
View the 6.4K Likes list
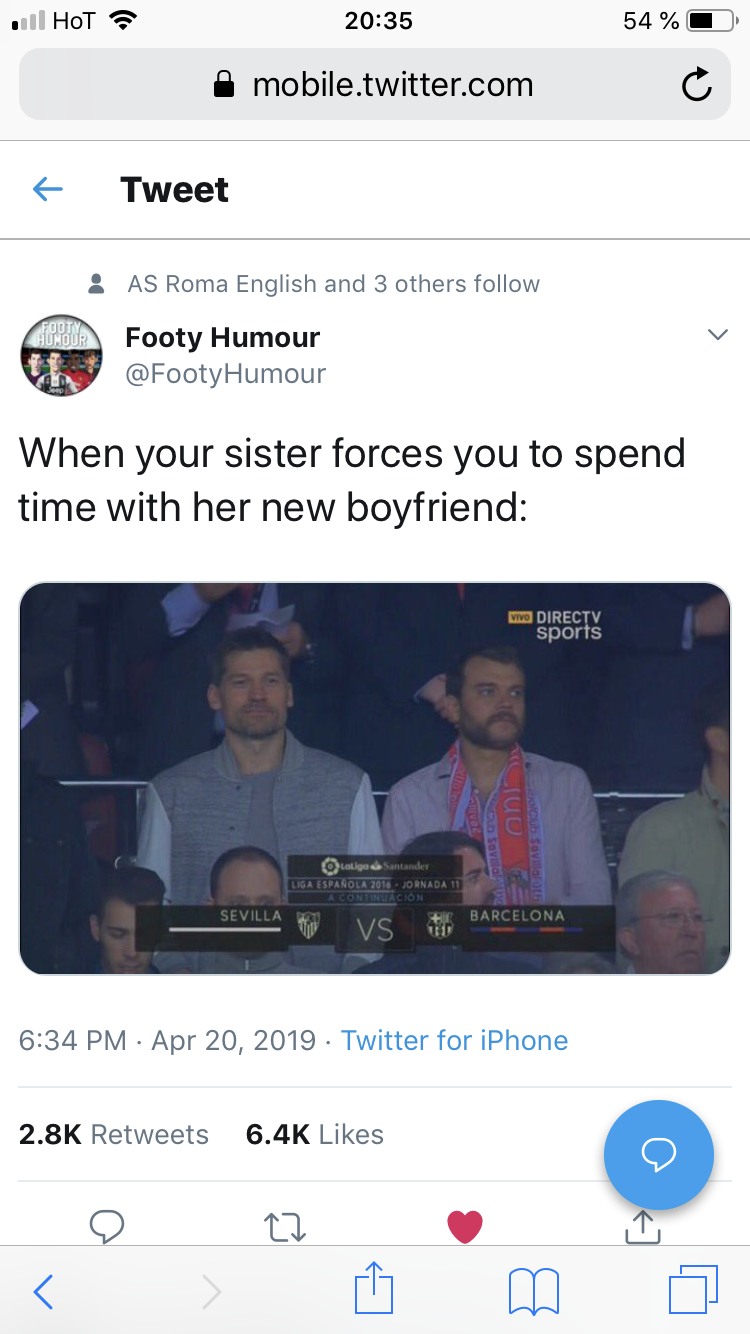(315, 1134)
